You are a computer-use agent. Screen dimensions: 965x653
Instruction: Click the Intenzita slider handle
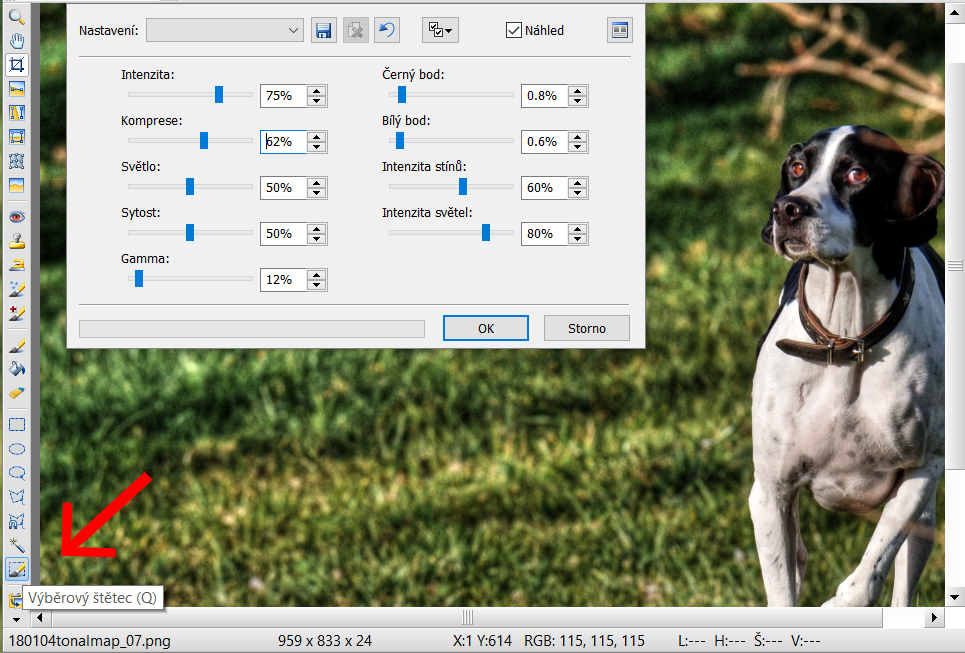click(x=218, y=94)
